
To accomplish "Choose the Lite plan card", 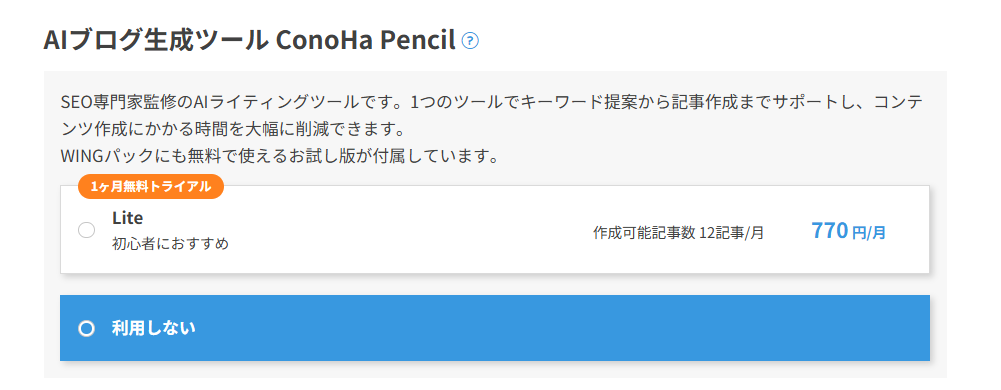I will pos(495,230).
